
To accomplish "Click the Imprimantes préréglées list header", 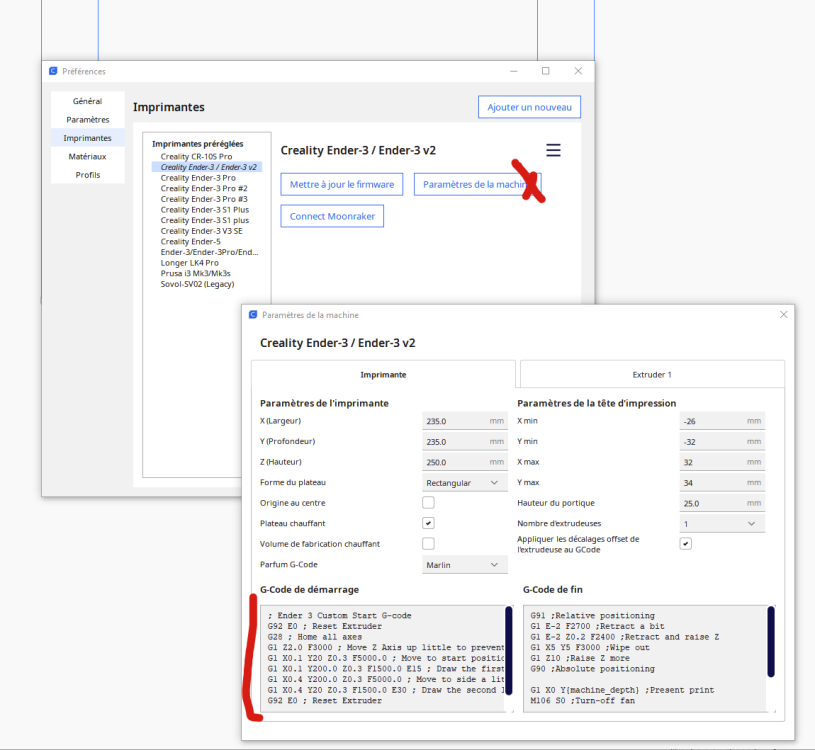I will 198,144.
